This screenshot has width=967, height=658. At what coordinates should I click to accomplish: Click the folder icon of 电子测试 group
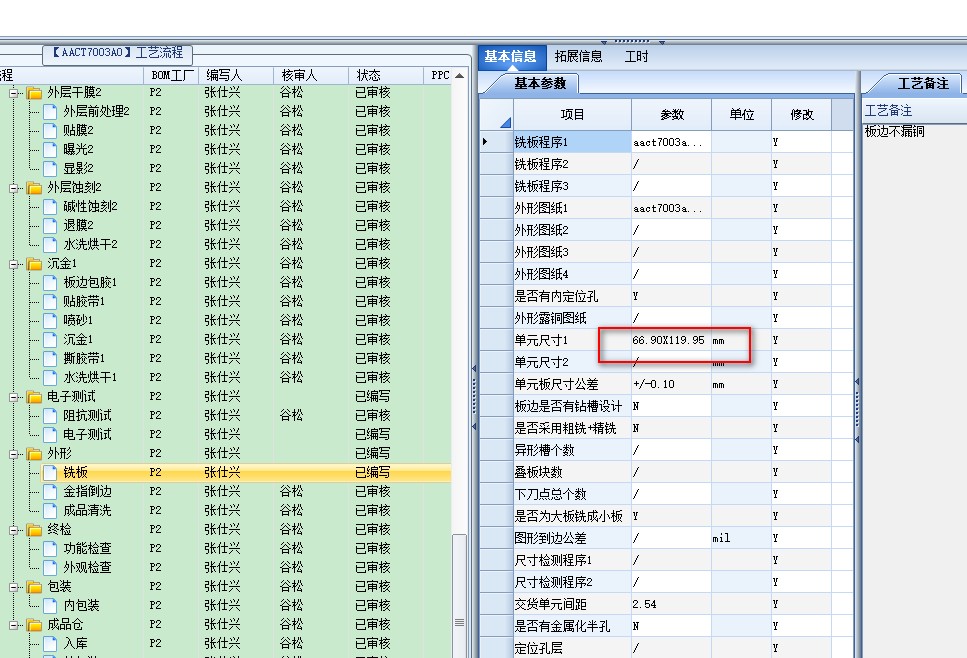pos(35,397)
